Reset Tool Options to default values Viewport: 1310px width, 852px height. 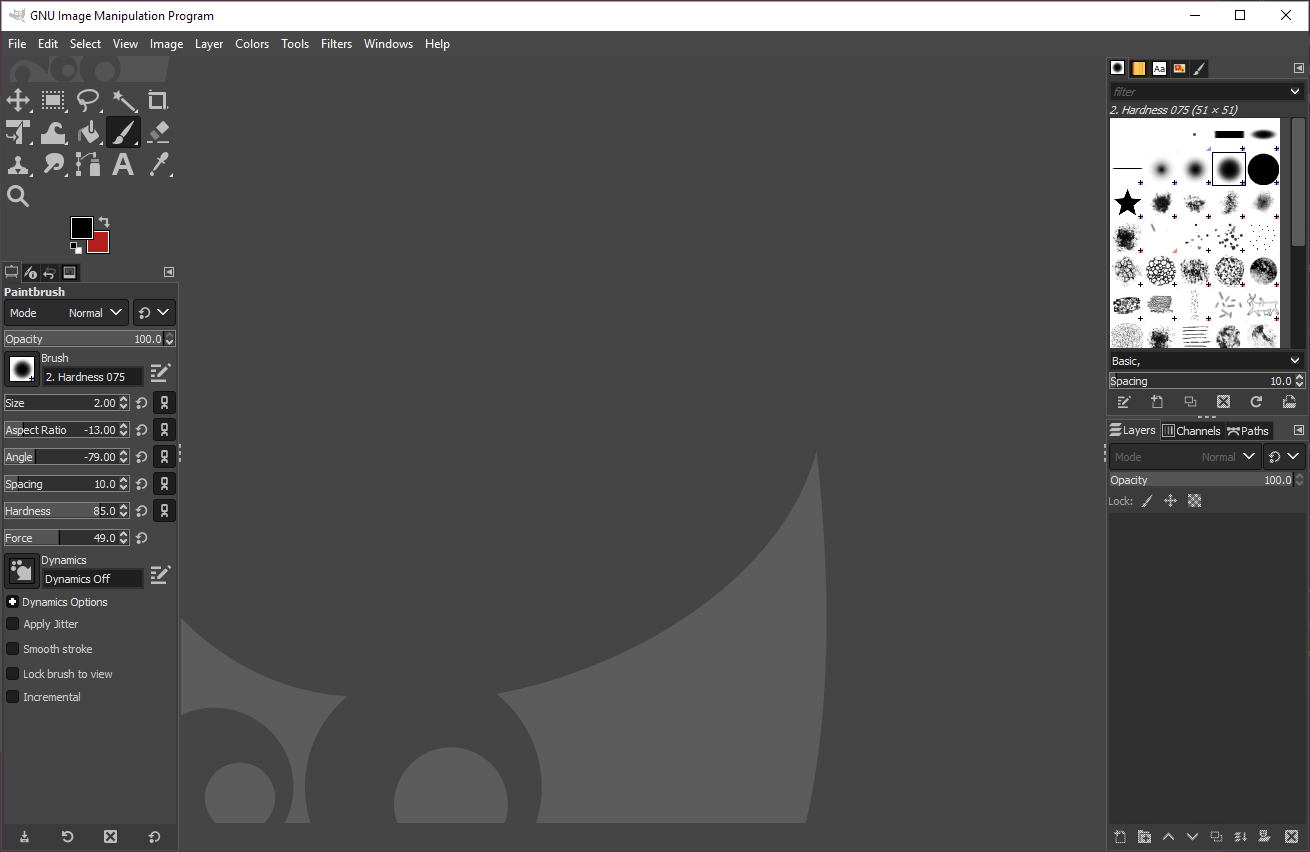pos(154,837)
